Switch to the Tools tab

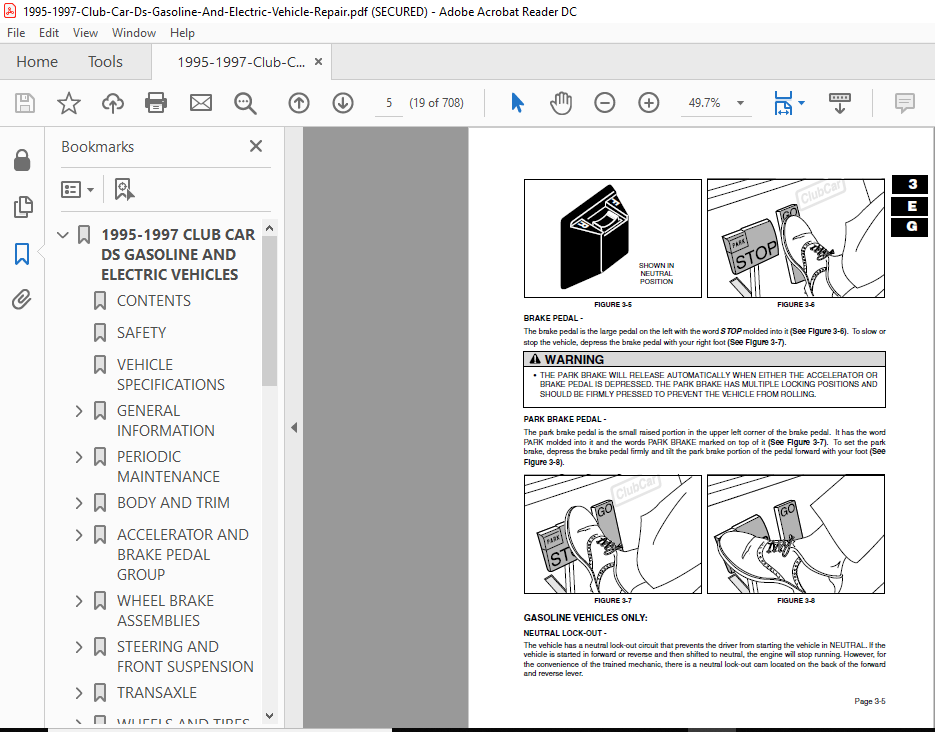click(106, 61)
